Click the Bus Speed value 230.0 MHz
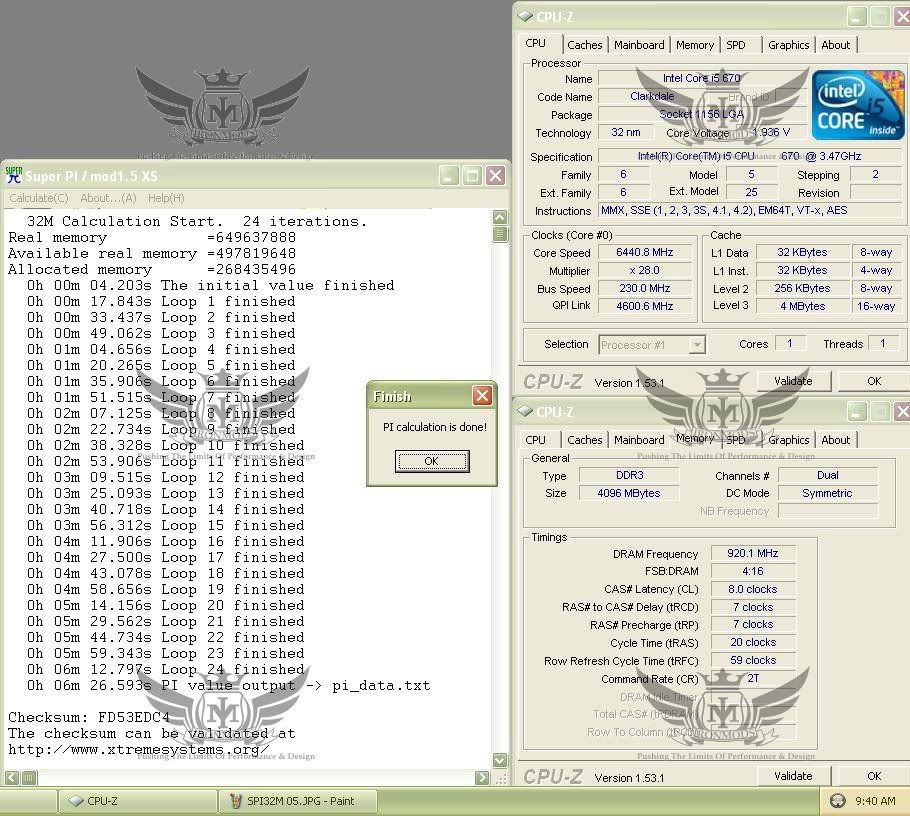 click(x=644, y=288)
